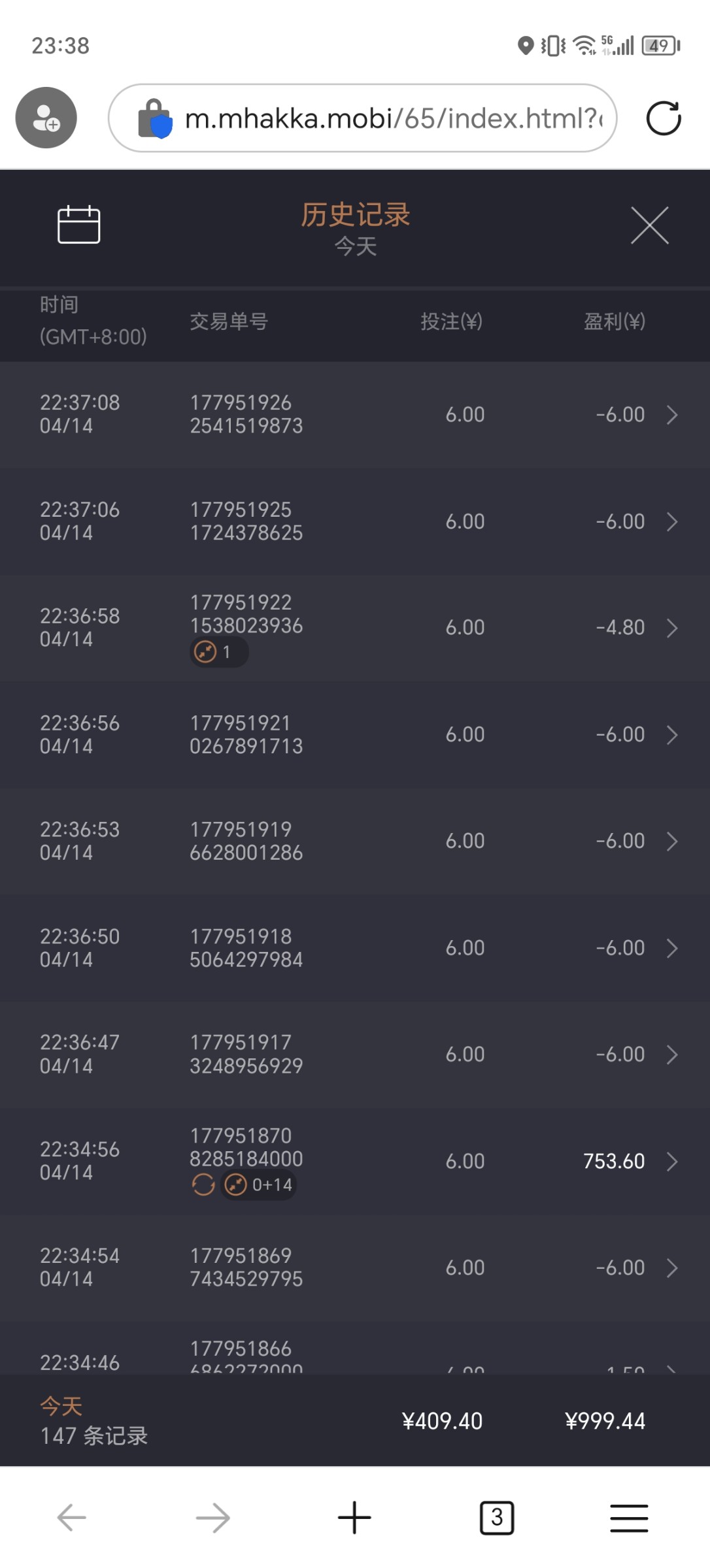Open the browser account profile icon
Viewport: 710px width, 1568px height.
click(x=46, y=118)
